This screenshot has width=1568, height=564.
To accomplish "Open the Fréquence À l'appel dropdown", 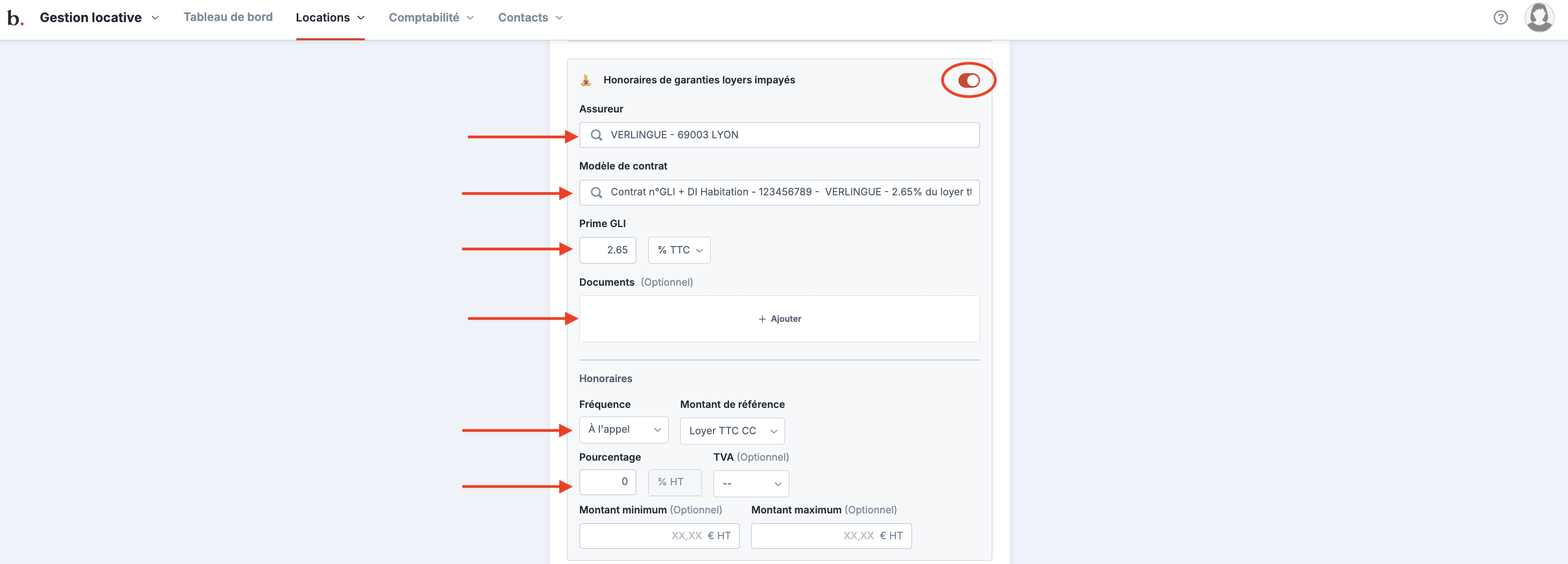I will (624, 429).
